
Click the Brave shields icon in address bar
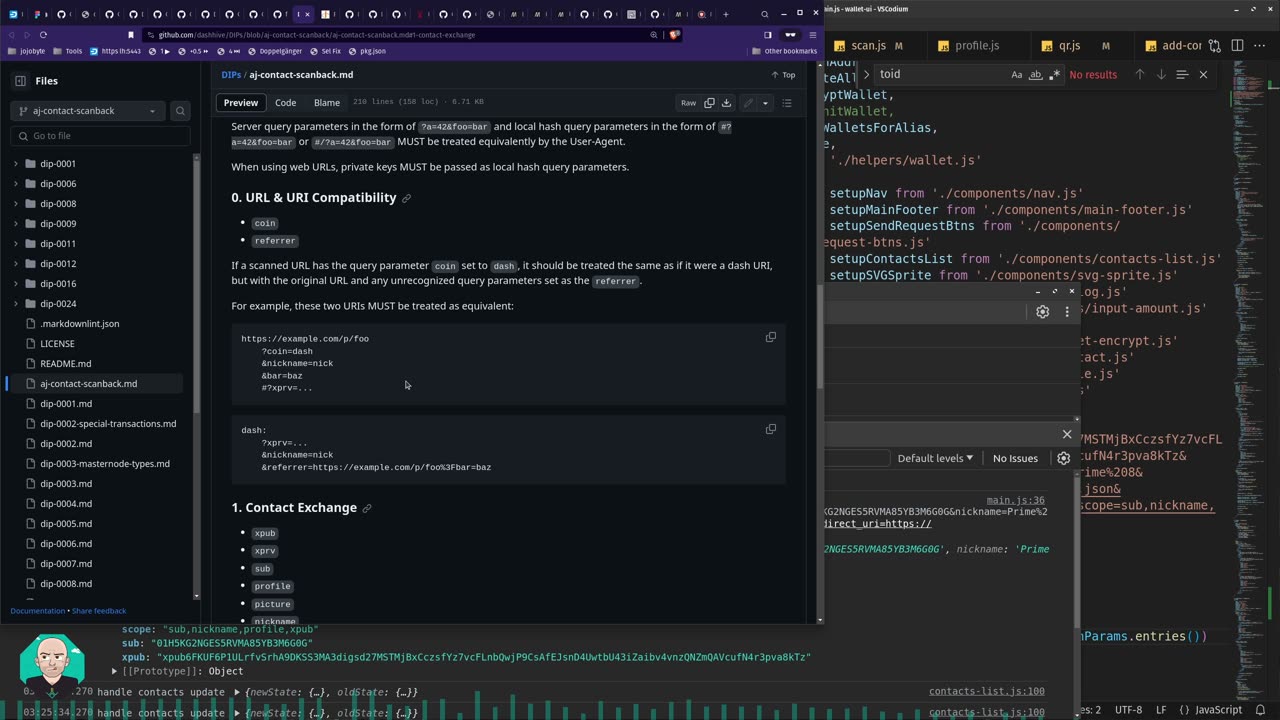pyautogui.click(x=674, y=35)
